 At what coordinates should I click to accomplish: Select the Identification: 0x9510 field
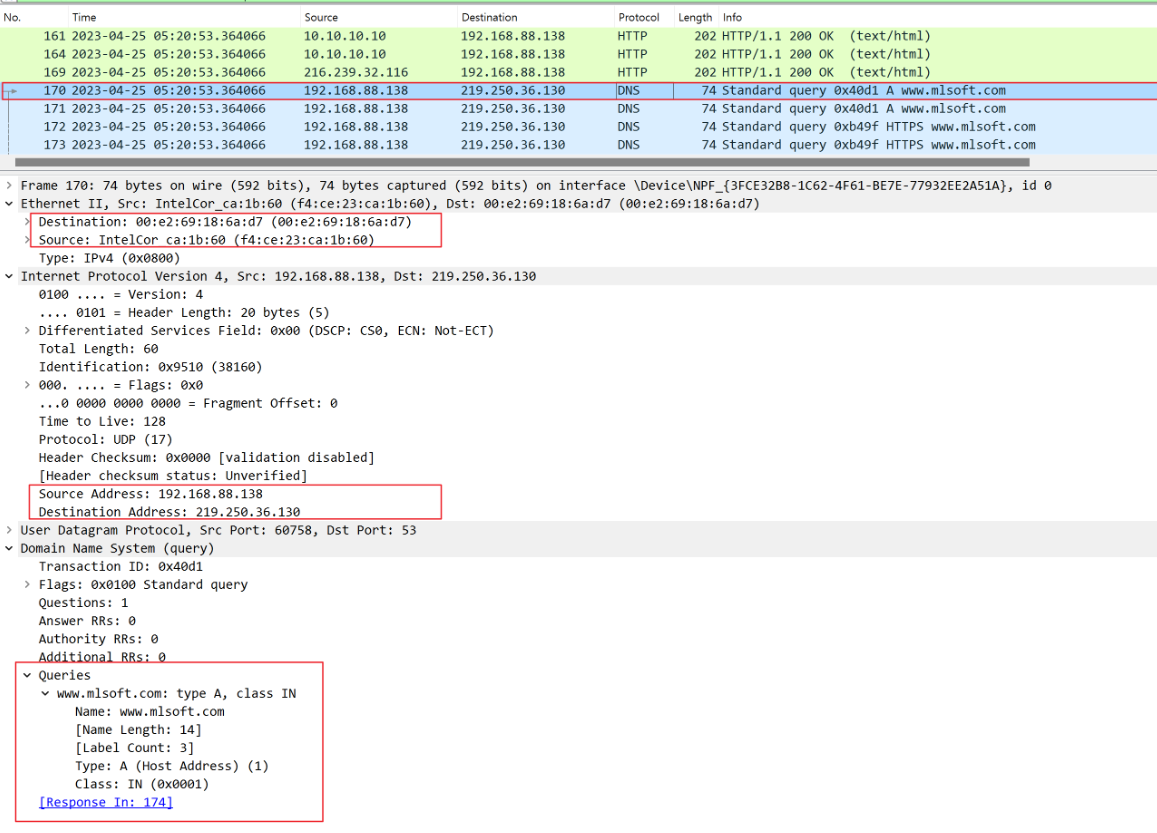(150, 367)
